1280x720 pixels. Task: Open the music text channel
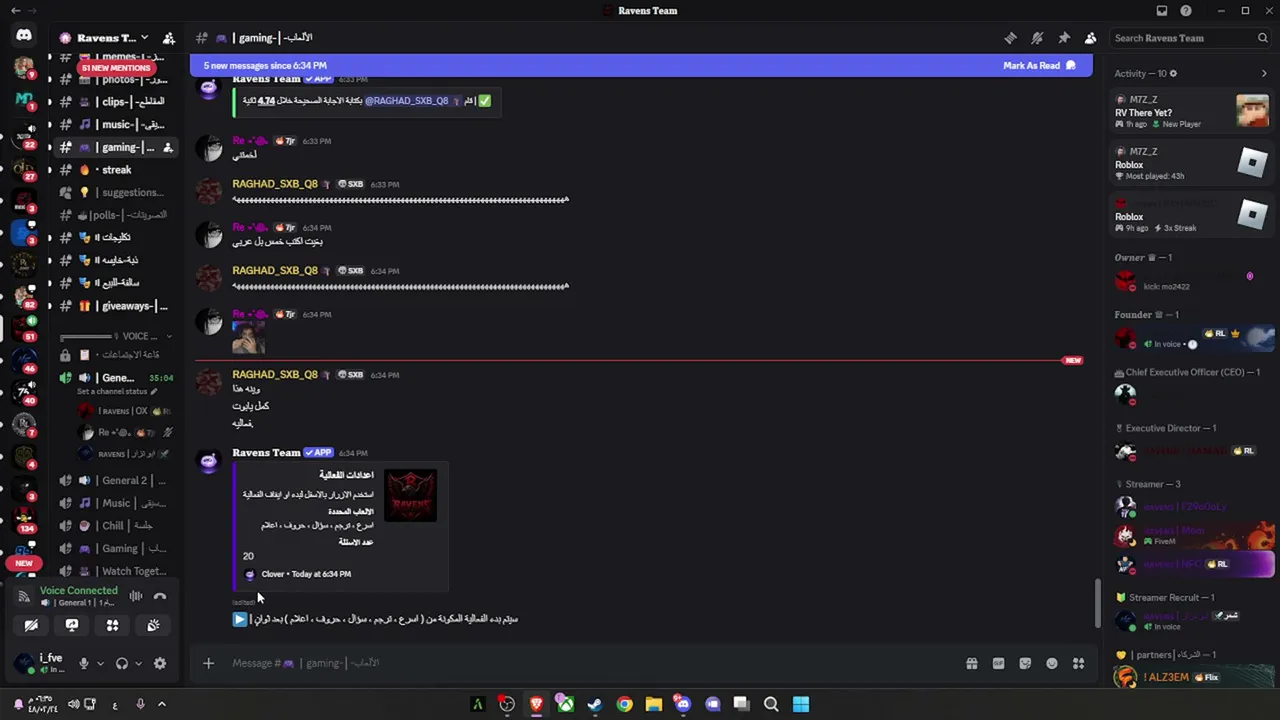(x=118, y=125)
